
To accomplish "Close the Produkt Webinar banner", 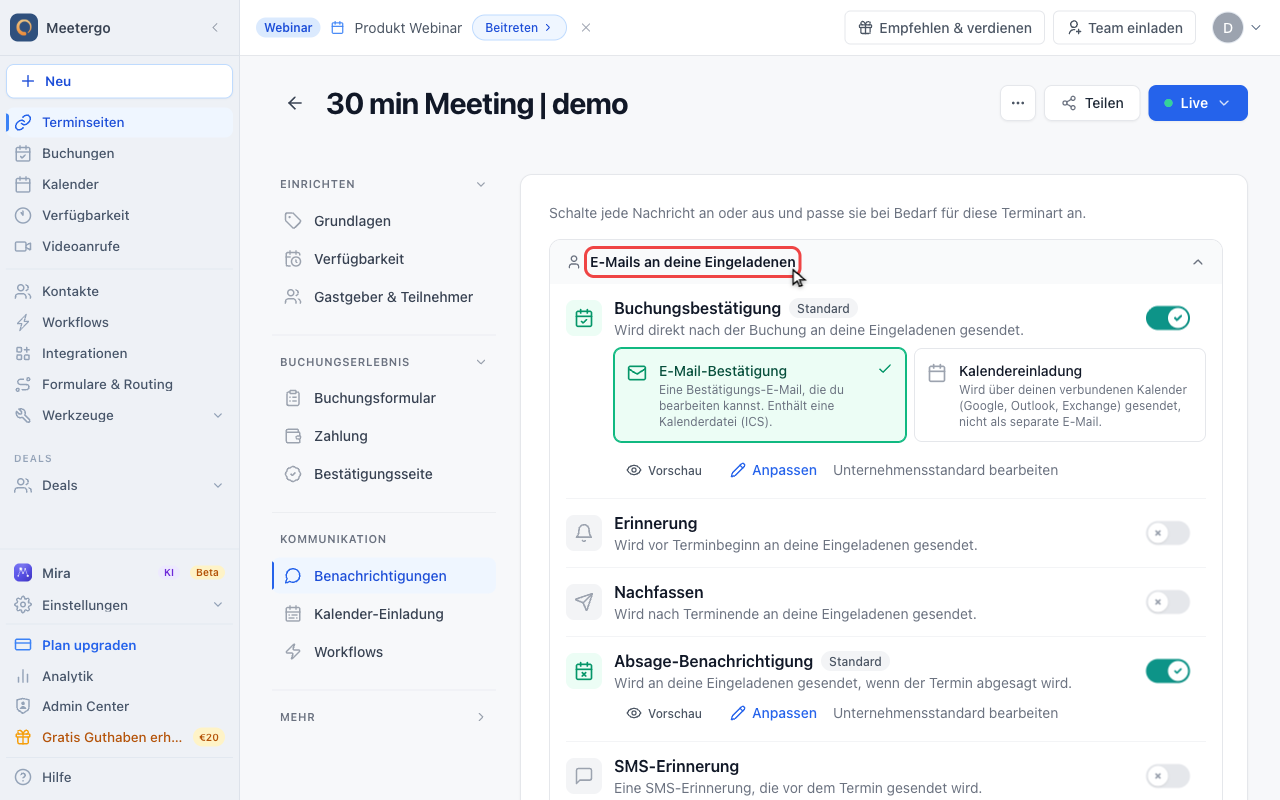I will click(x=586, y=28).
